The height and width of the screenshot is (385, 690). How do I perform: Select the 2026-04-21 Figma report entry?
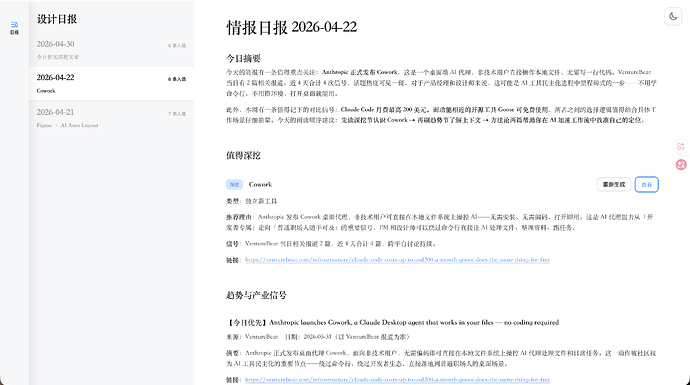point(111,118)
